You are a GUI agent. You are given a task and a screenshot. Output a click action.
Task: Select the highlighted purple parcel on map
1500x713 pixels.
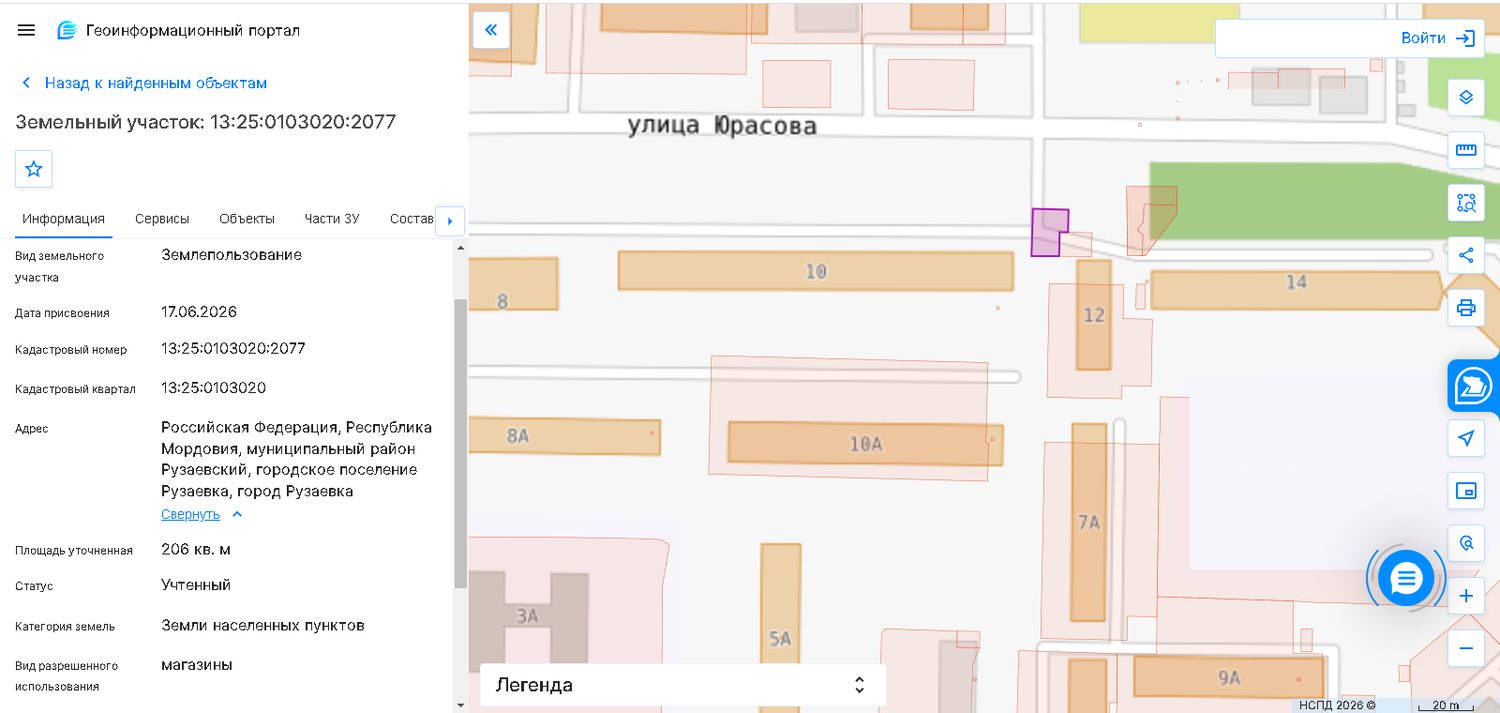point(1047,231)
